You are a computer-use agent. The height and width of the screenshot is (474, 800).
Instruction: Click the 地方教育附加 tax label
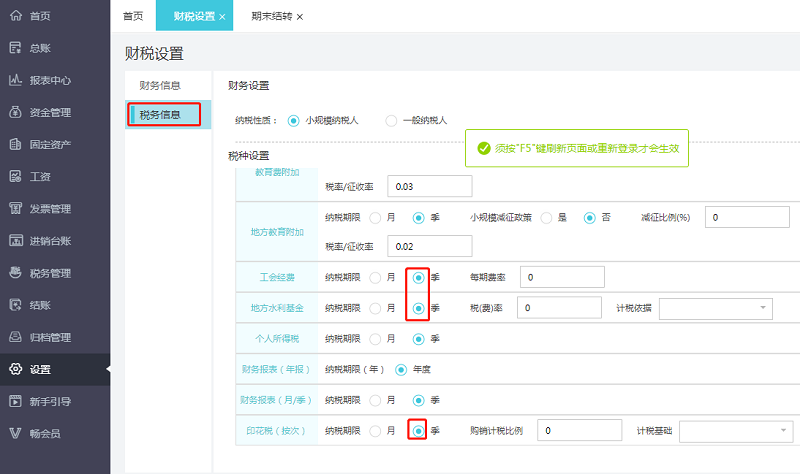277,232
